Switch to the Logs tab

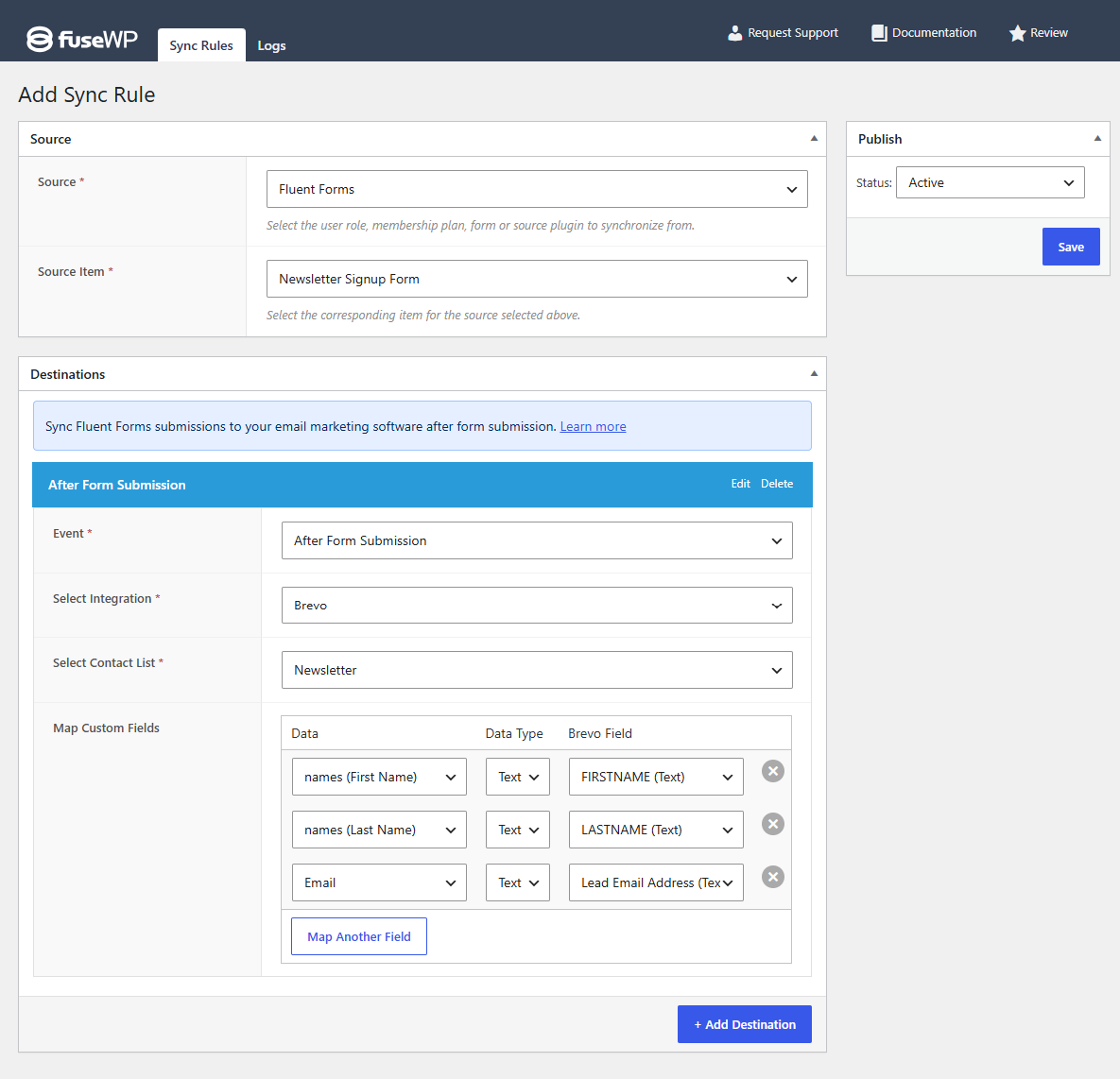[271, 45]
